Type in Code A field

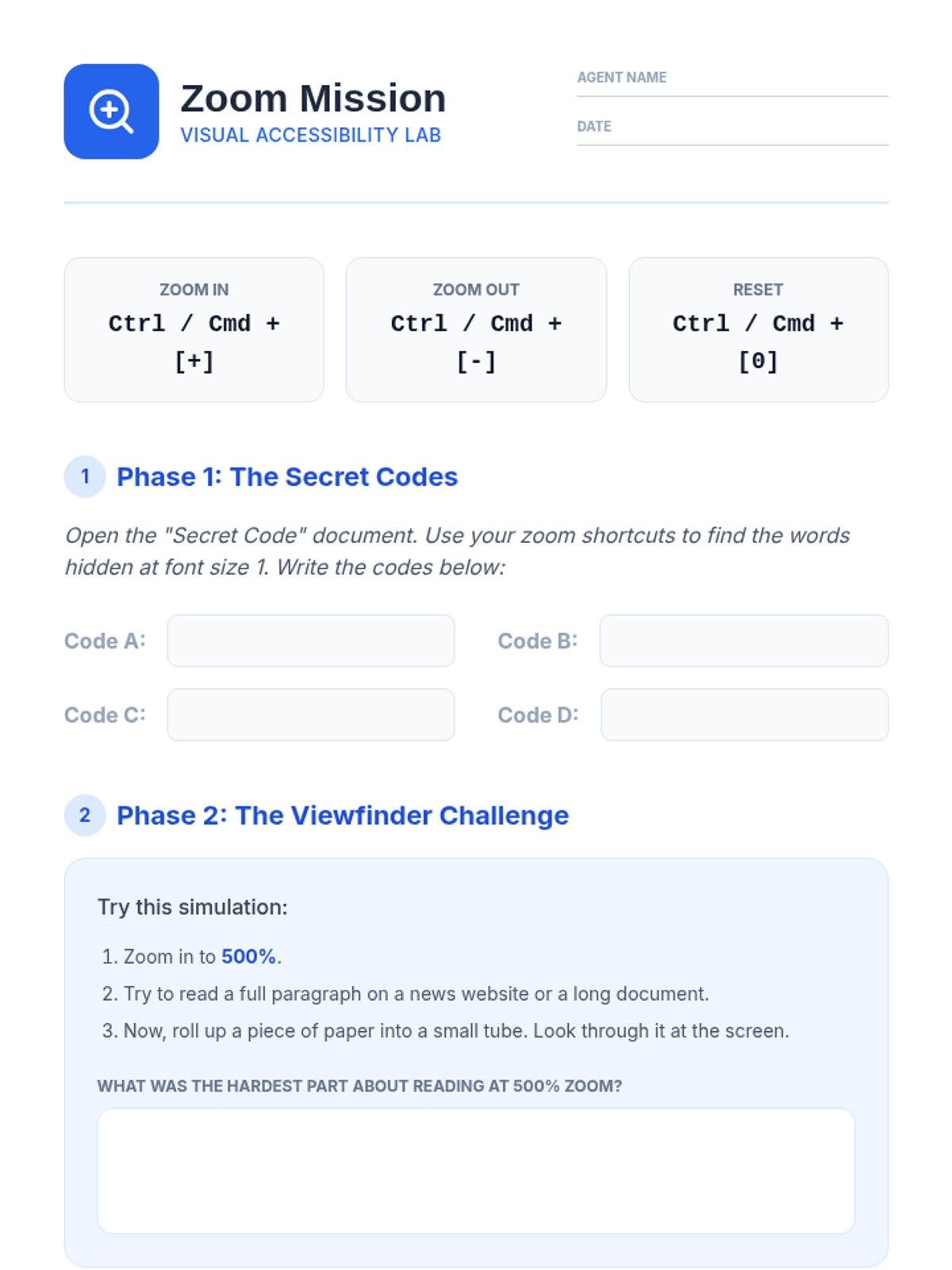tap(310, 641)
